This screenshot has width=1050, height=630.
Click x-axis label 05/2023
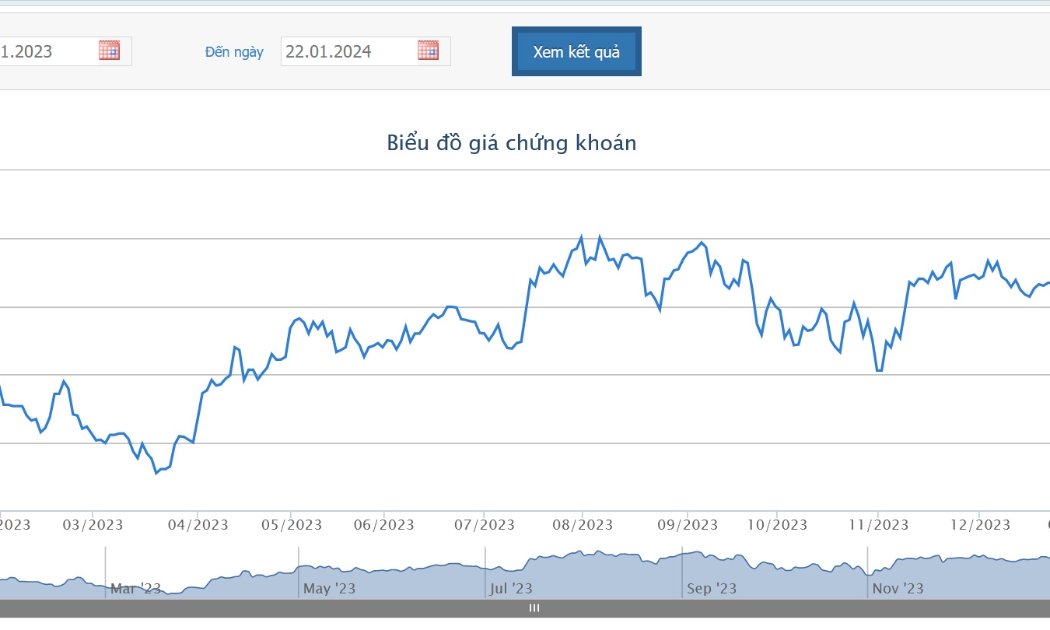pos(291,525)
